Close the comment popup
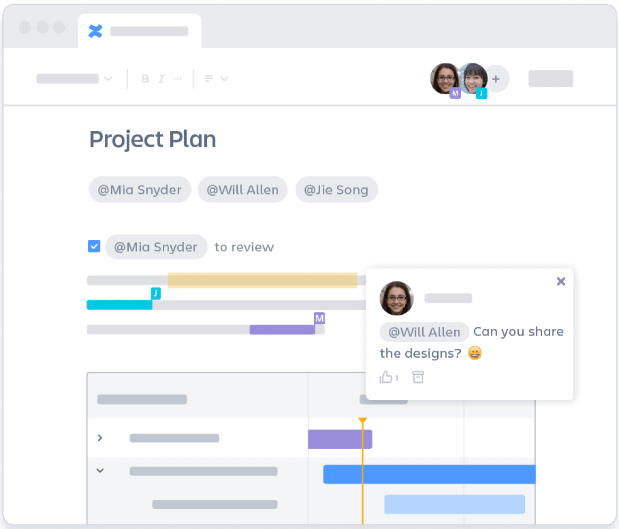 click(x=561, y=282)
